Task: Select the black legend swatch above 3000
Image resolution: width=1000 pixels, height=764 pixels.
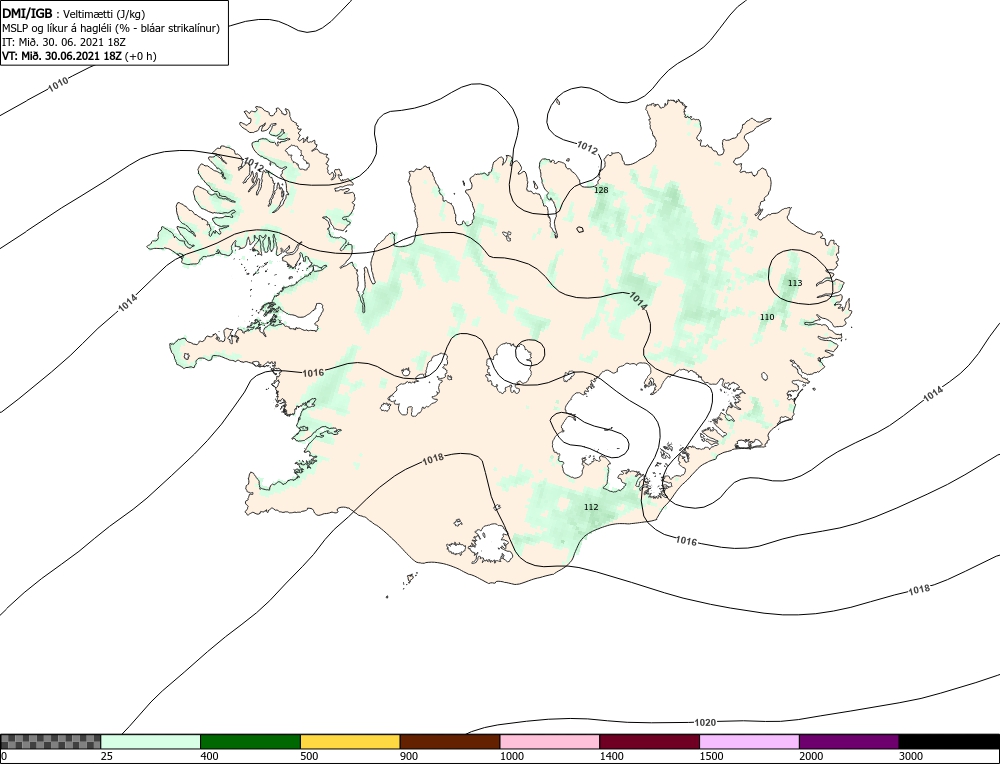Action: pos(949,741)
